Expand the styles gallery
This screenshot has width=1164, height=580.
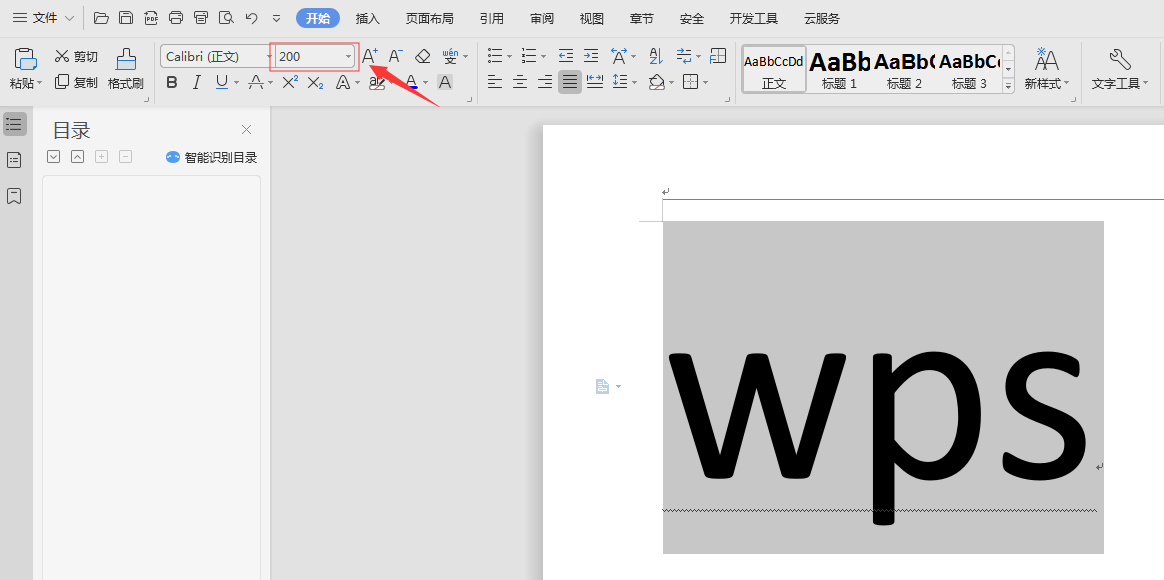1008,86
